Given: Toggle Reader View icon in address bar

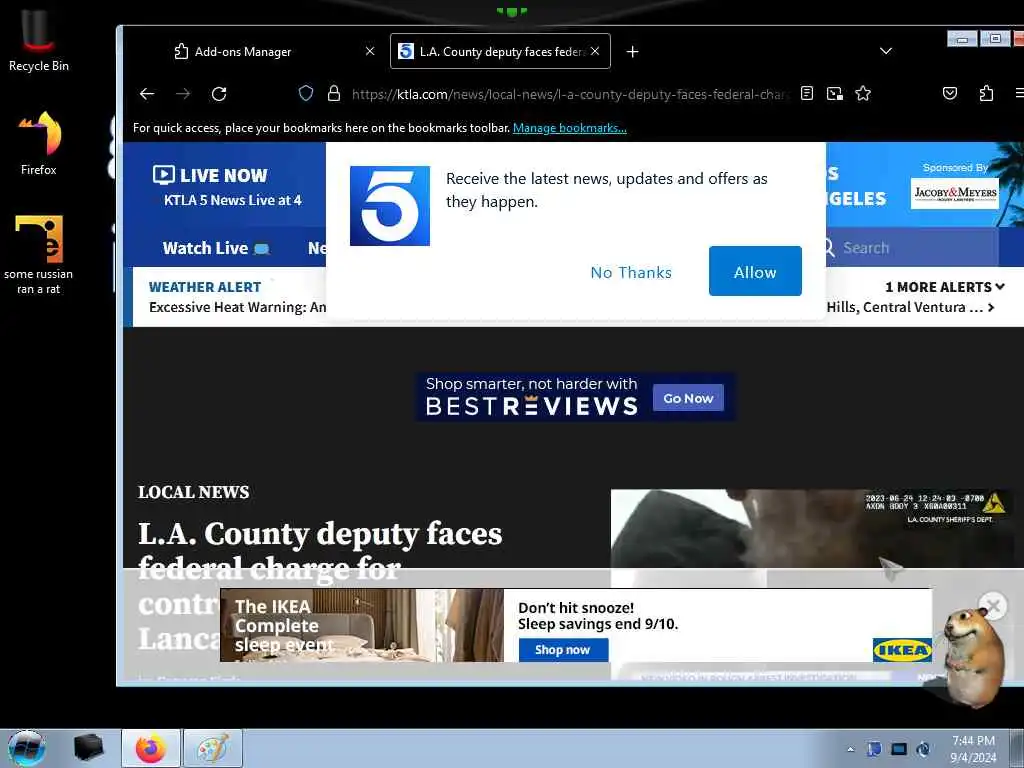Looking at the screenshot, I should [807, 93].
